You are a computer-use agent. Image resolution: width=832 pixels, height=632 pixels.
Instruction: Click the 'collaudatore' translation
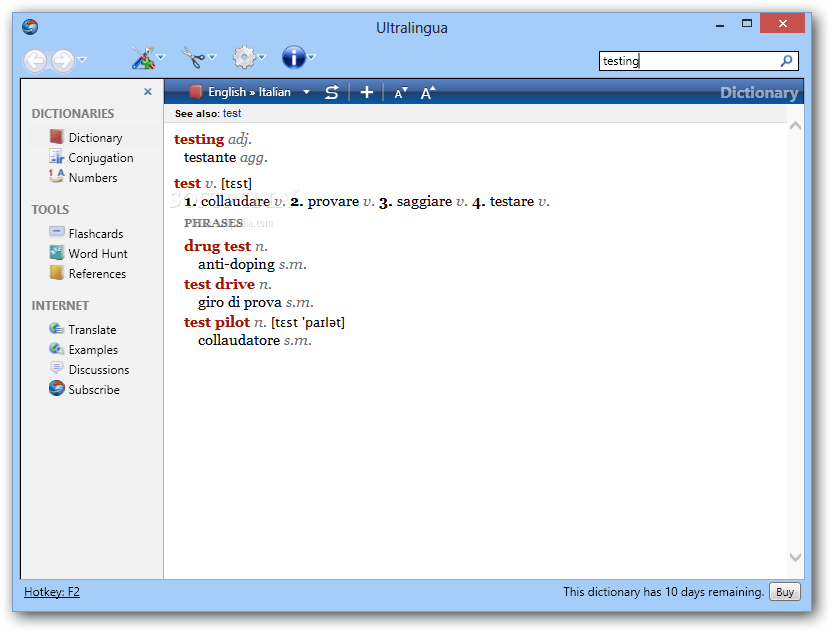tap(239, 340)
